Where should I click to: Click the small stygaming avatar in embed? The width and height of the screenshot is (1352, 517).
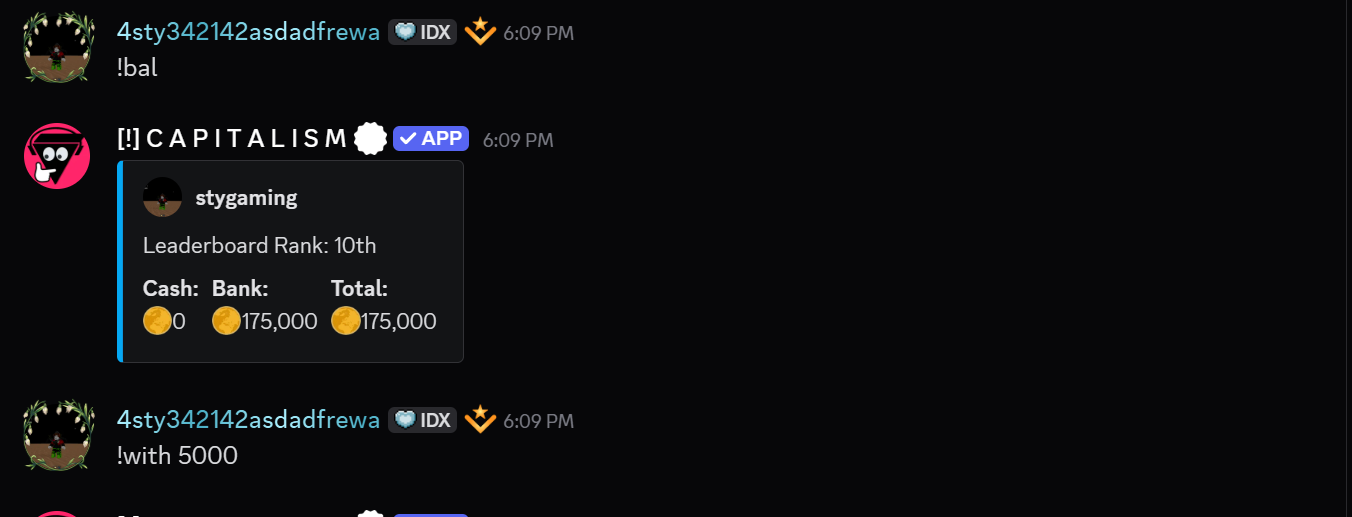click(162, 197)
